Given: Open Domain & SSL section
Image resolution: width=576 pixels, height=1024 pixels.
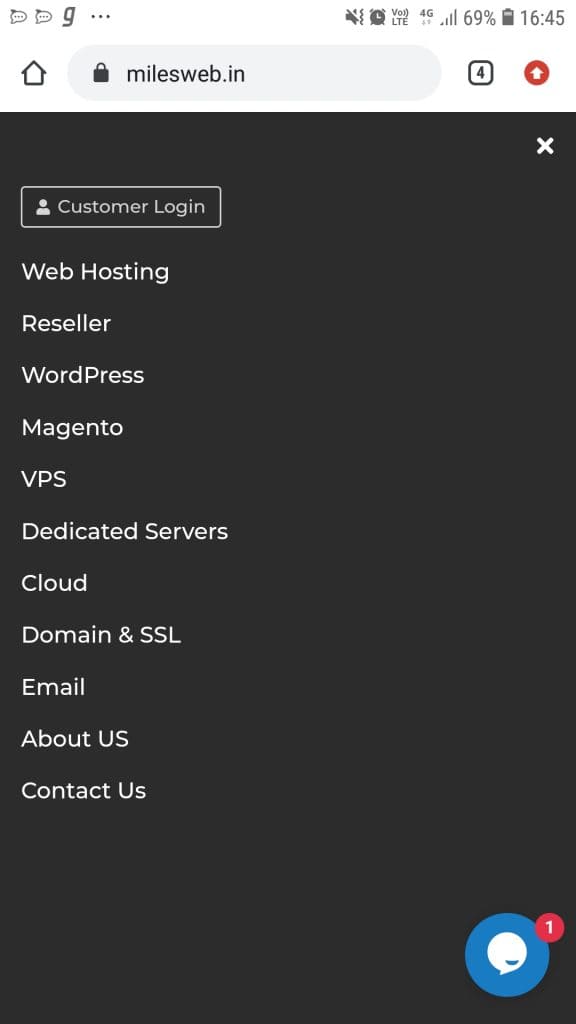Looking at the screenshot, I should pos(101,635).
